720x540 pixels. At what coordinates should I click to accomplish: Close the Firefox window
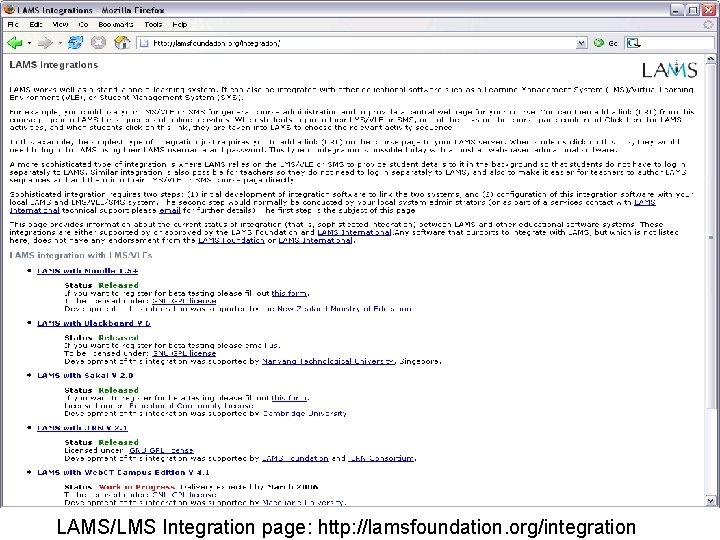click(709, 10)
